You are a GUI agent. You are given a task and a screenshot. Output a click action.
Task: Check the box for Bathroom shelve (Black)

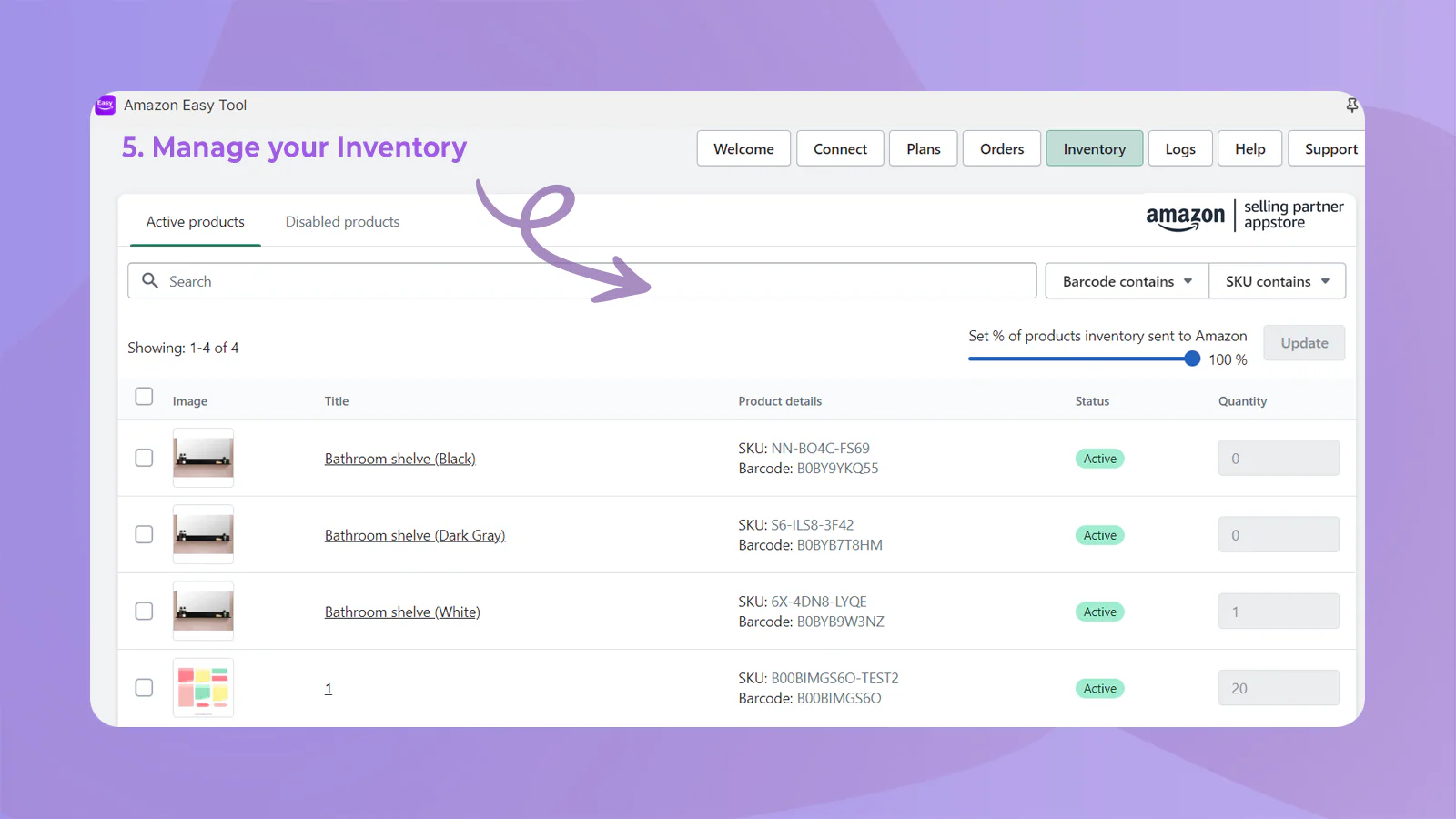pyautogui.click(x=144, y=458)
